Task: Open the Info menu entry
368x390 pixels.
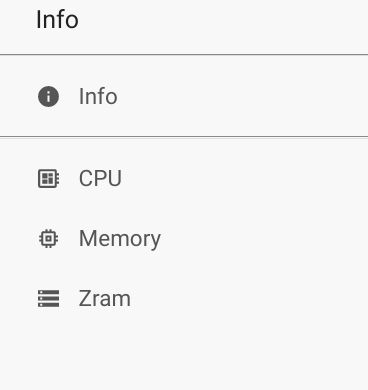Action: [x=184, y=96]
